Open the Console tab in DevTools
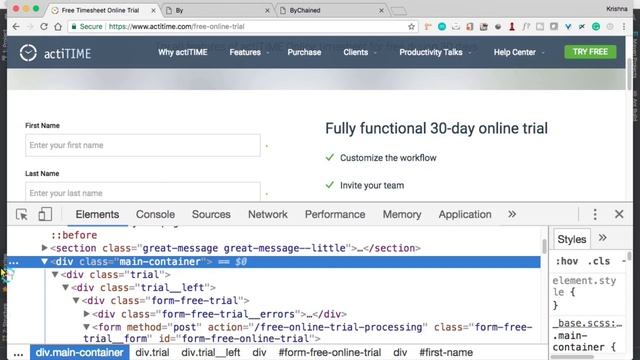The image size is (640, 360). click(155, 214)
